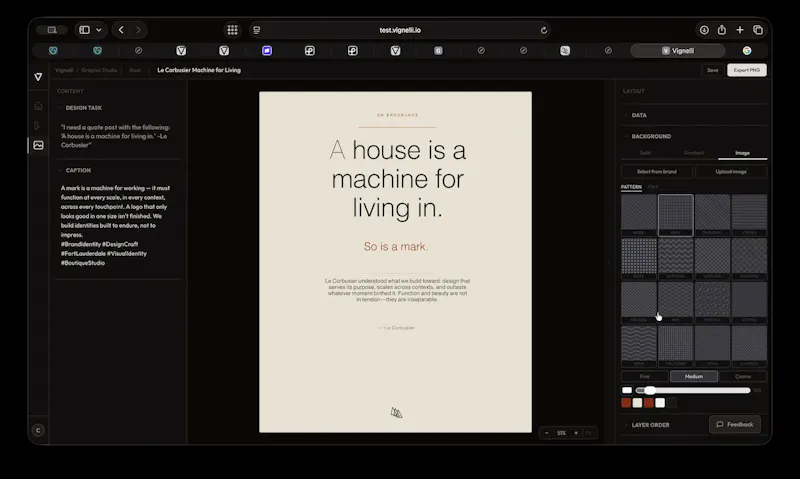Set pattern density to Medium

click(693, 376)
